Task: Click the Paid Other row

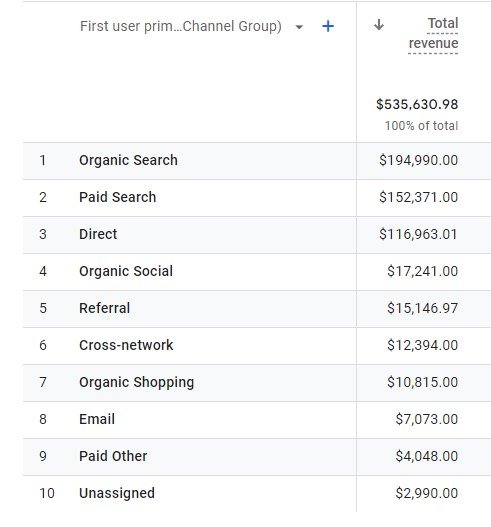Action: click(x=257, y=456)
